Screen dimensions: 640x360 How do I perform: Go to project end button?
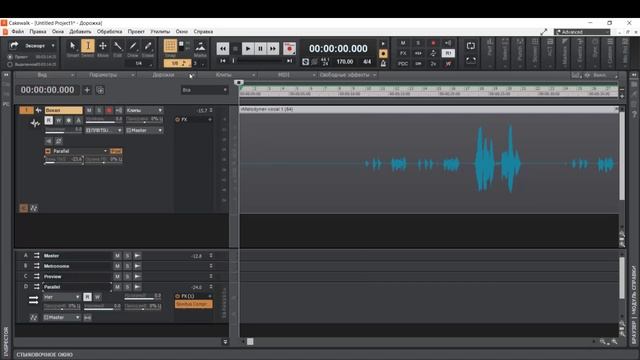click(289, 61)
